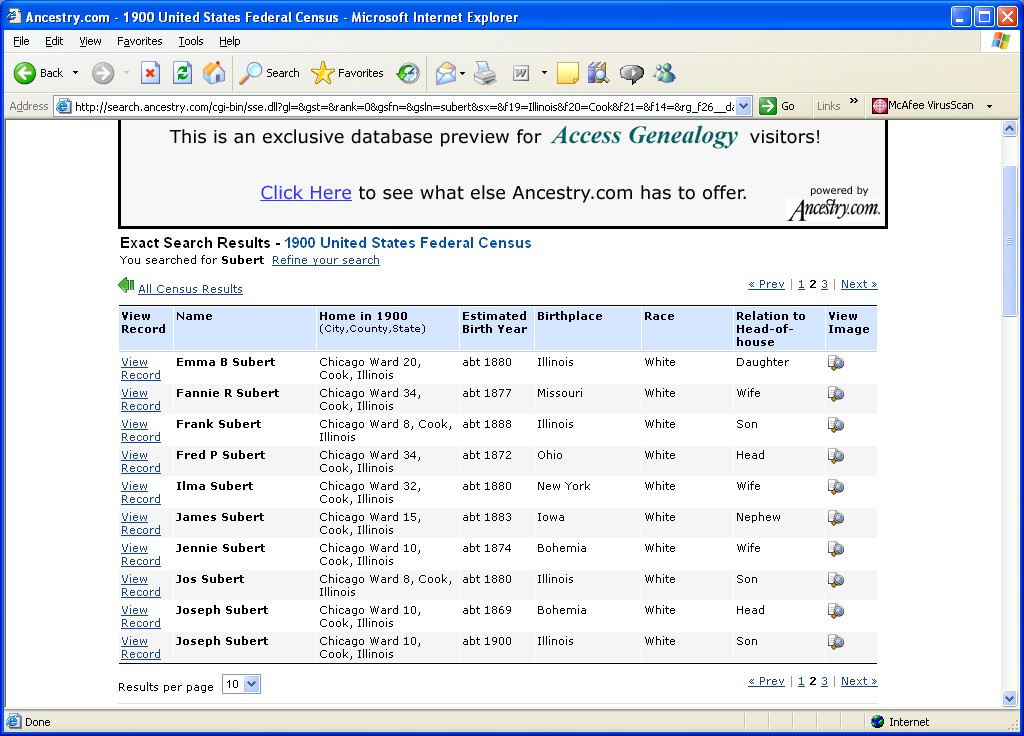Image resolution: width=1024 pixels, height=736 pixels.
Task: Open the Results per page dropdown
Action: coord(241,684)
